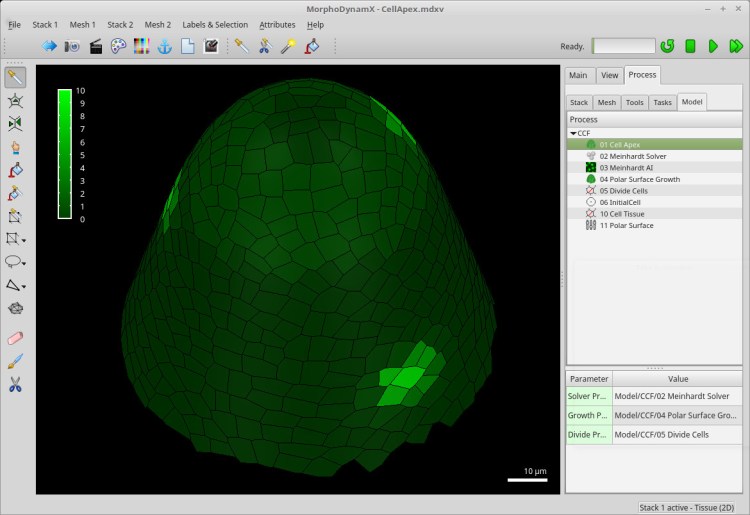
Task: Select the scissors tool in left sidebar
Action: [x=15, y=385]
